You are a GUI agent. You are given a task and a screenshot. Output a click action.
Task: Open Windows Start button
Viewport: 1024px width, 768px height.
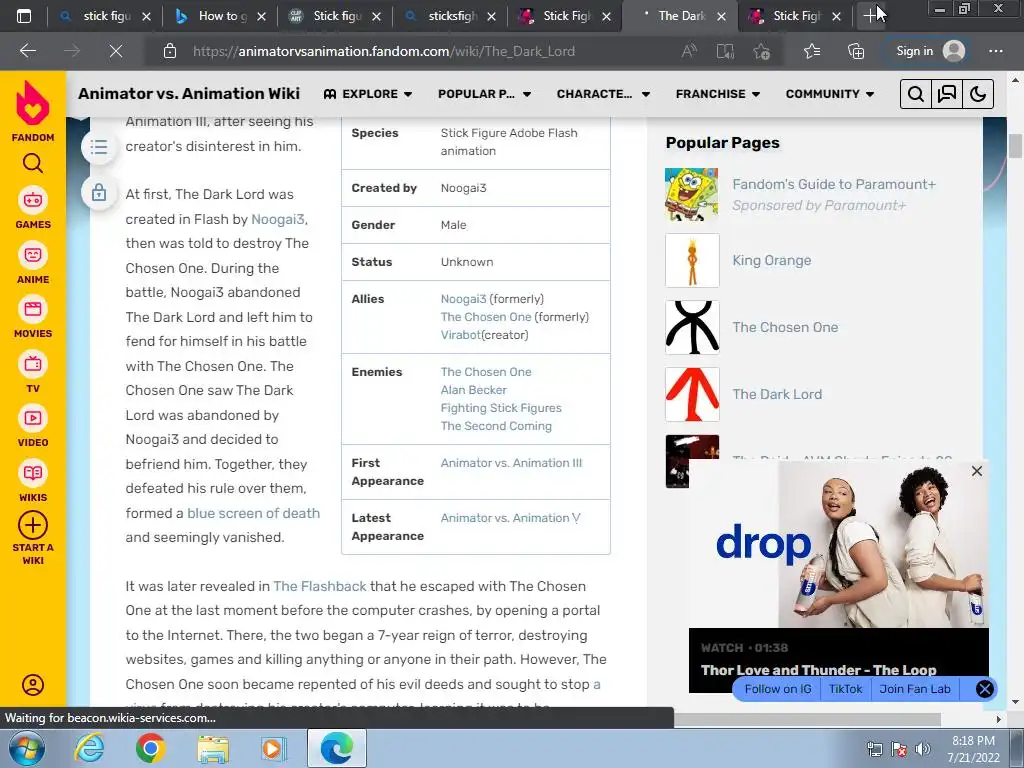[x=27, y=748]
